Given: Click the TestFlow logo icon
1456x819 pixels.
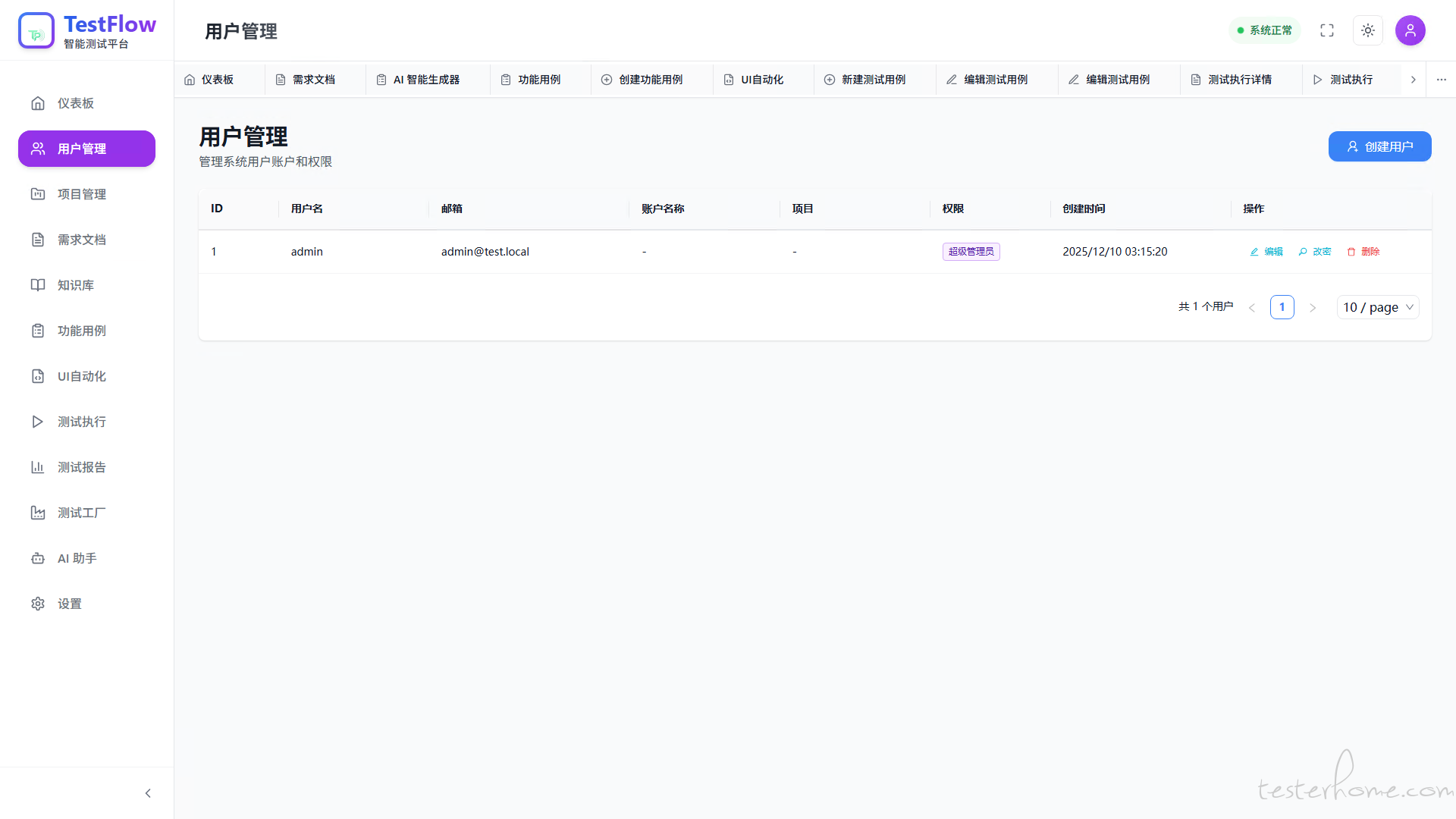Looking at the screenshot, I should coord(36,31).
